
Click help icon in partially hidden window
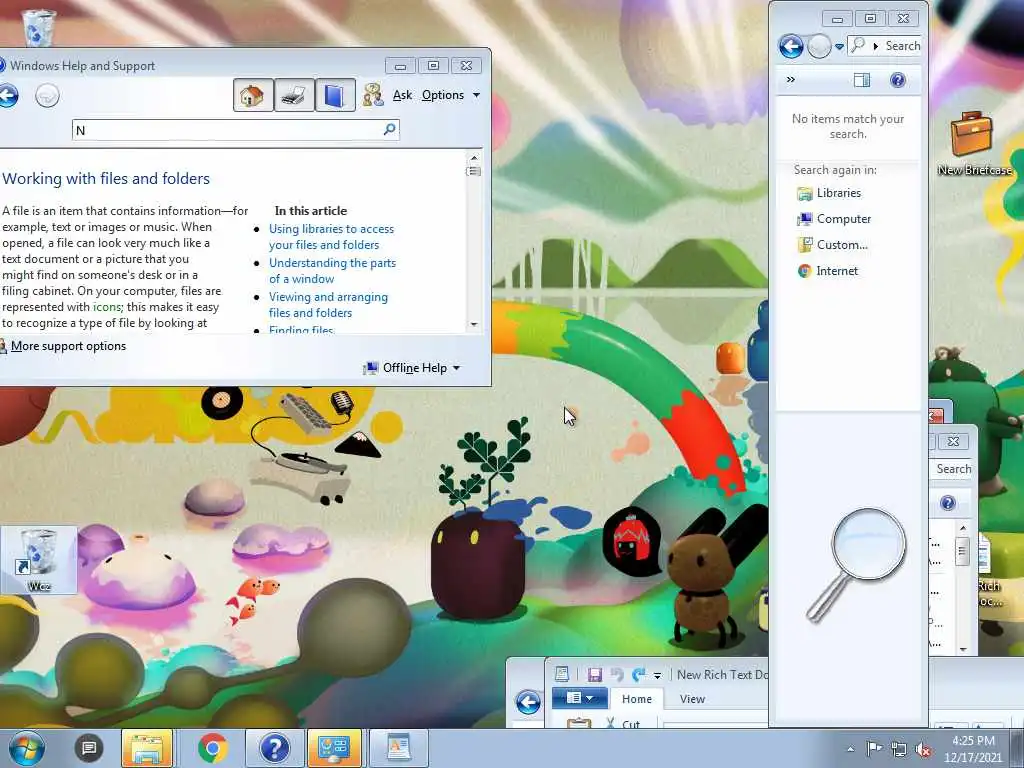tap(948, 503)
